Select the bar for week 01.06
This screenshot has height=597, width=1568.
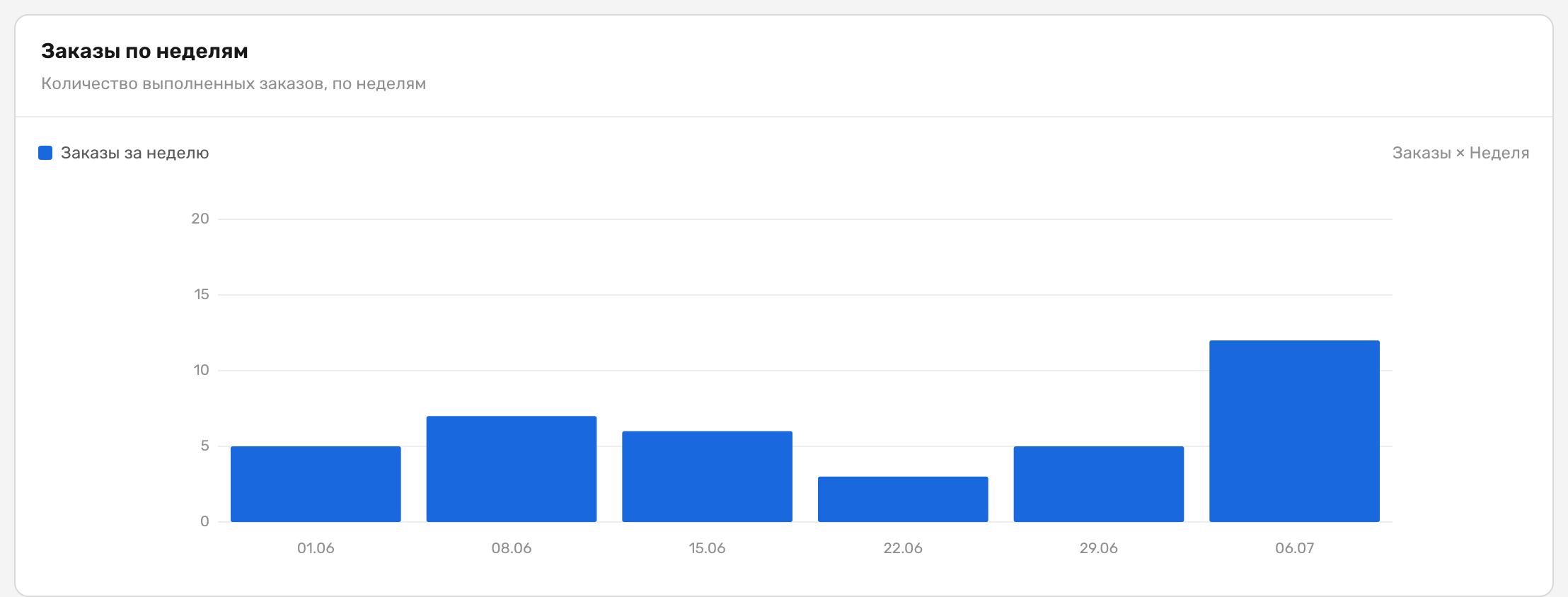[316, 484]
